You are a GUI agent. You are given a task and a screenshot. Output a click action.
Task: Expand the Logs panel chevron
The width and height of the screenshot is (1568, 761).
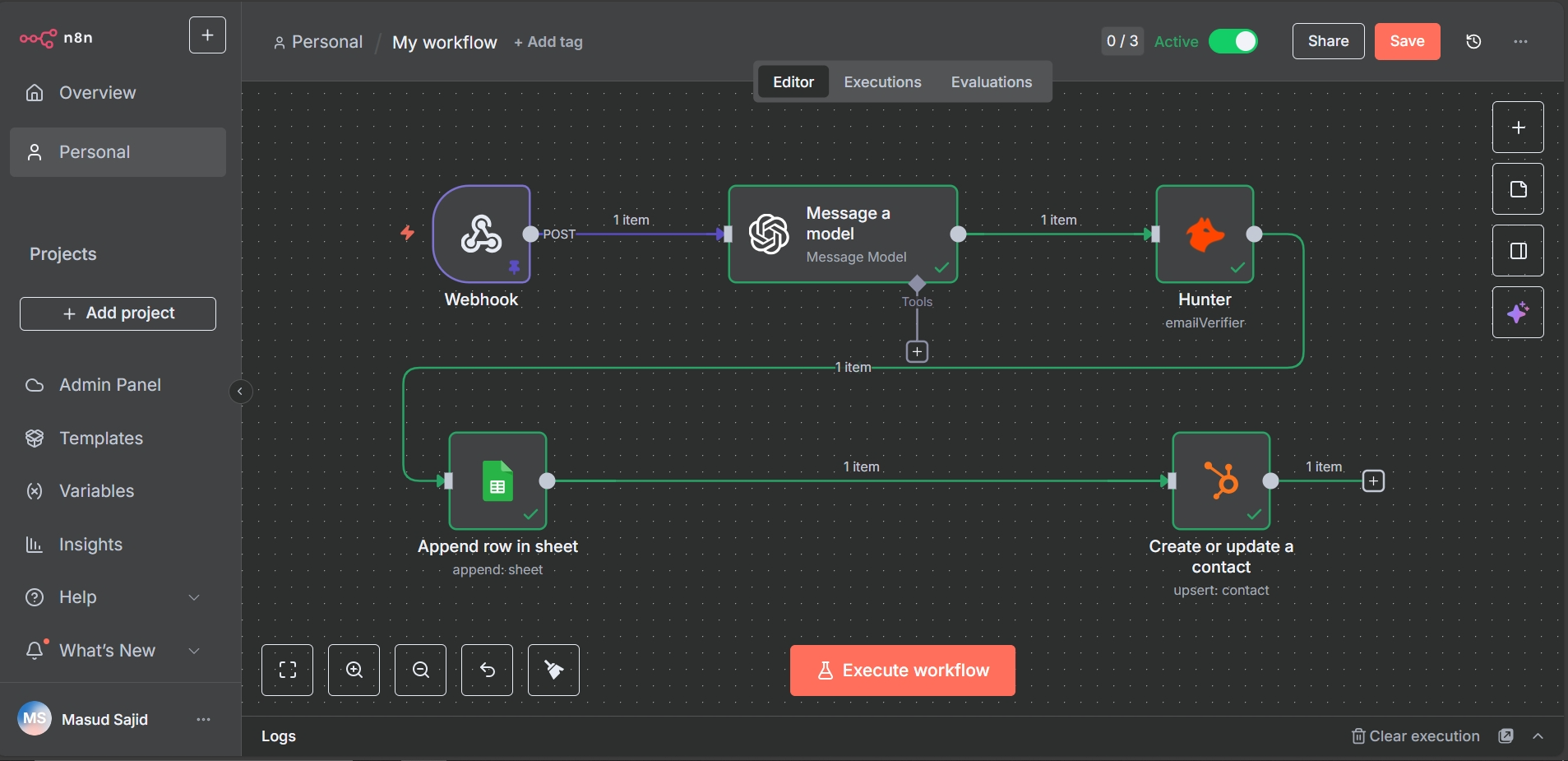pos(1538,736)
